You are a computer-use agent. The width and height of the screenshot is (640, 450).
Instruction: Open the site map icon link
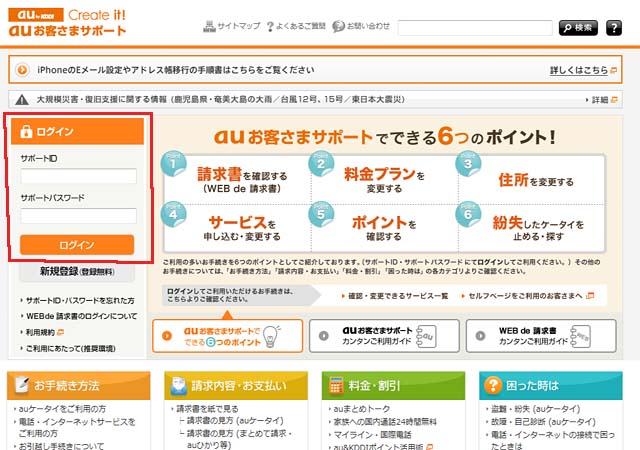click(209, 27)
